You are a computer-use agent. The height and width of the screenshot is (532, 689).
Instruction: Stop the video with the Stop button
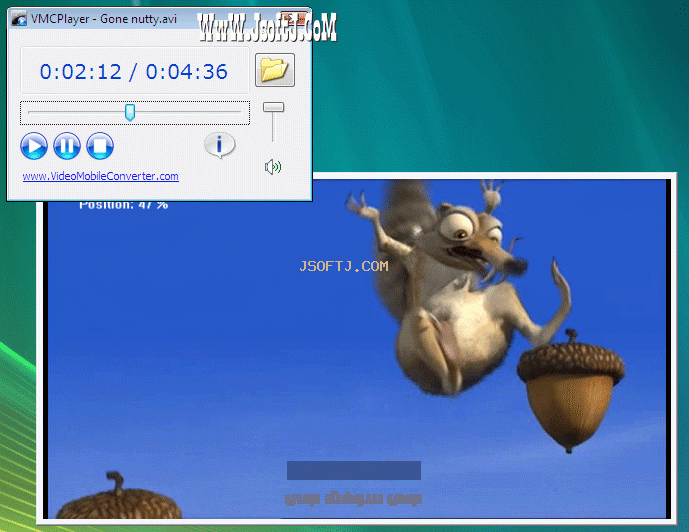[x=100, y=146]
